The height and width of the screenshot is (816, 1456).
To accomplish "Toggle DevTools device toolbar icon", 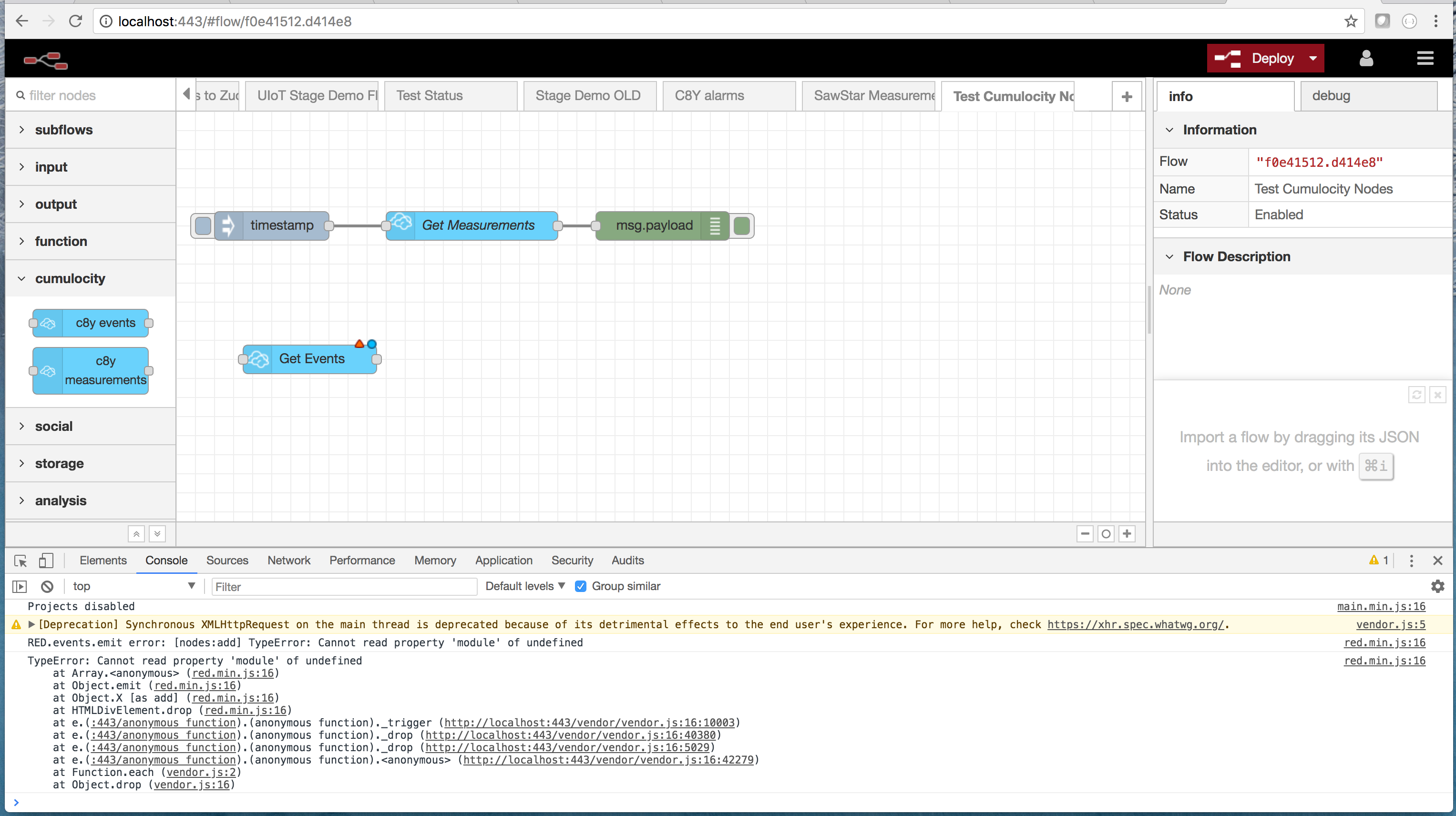I will pos(46,561).
